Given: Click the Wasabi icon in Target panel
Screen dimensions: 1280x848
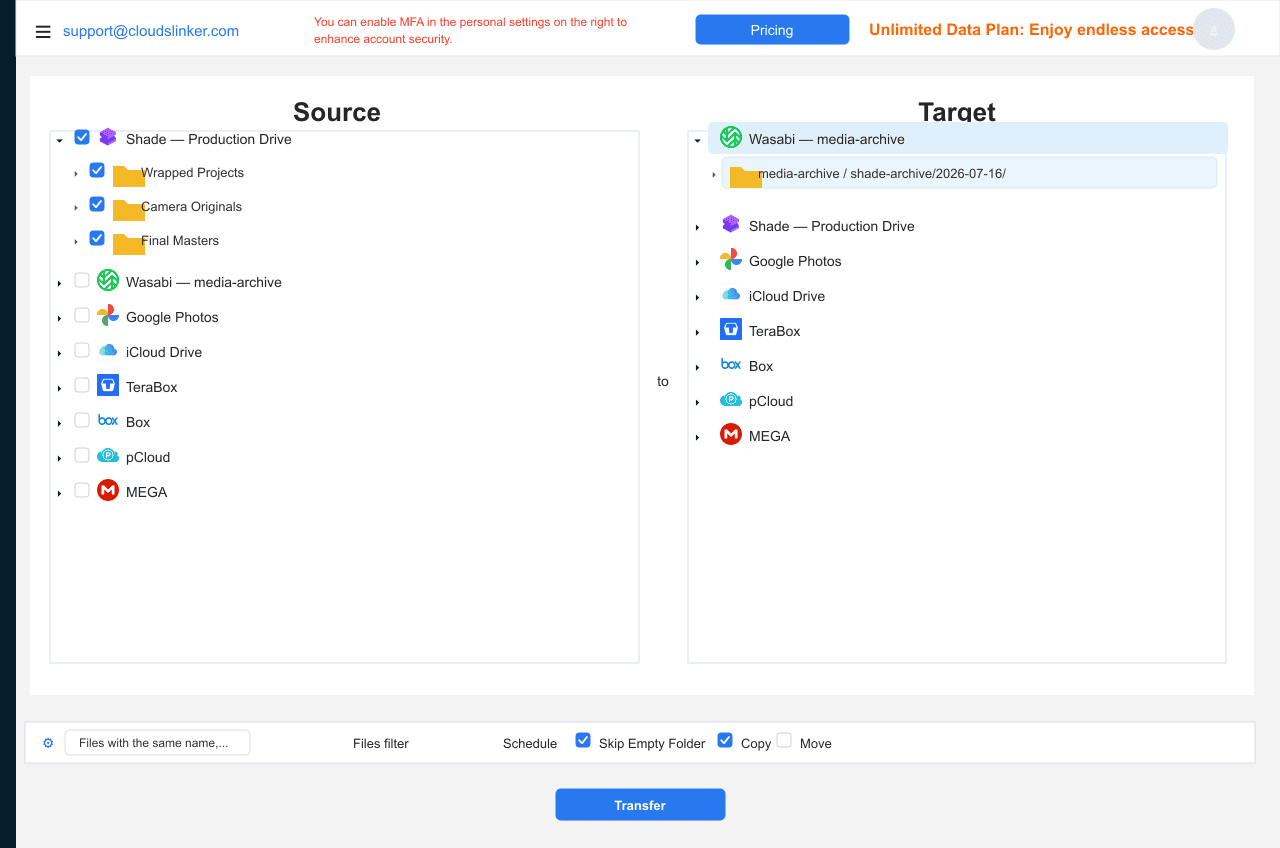Looking at the screenshot, I should tap(731, 137).
